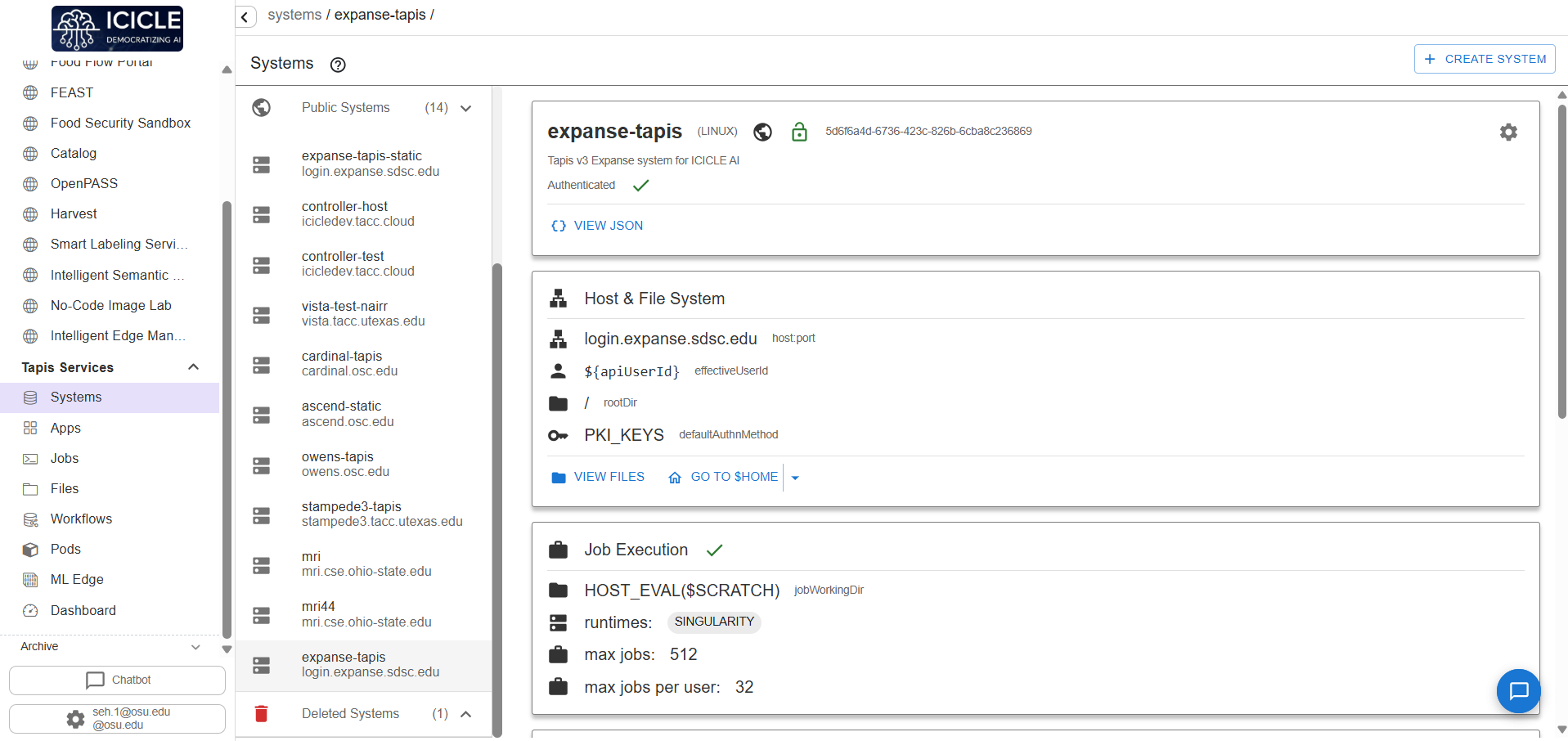Screen dimensions: 1568x741
Task: Click the Workflows icon in sidebar
Action: click(30, 519)
